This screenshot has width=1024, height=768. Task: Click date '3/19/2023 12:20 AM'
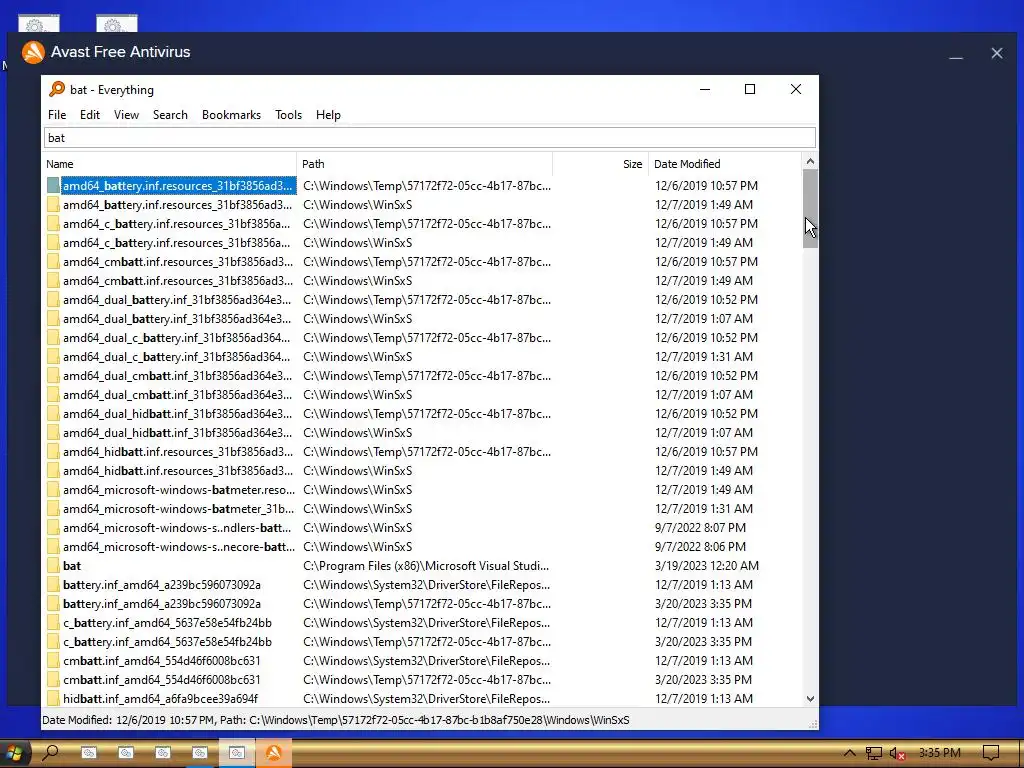pos(707,566)
